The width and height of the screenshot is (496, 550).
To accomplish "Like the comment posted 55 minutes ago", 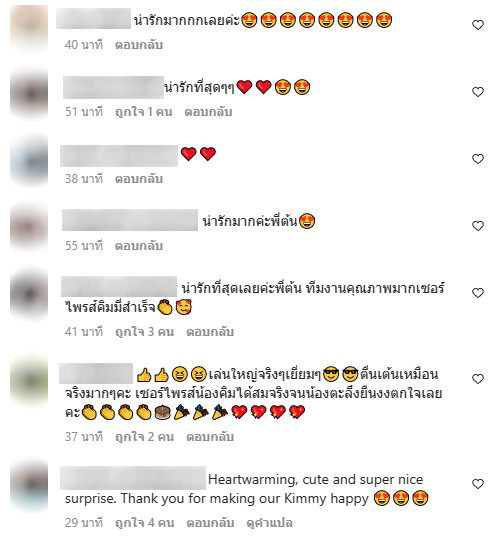I will (x=478, y=226).
